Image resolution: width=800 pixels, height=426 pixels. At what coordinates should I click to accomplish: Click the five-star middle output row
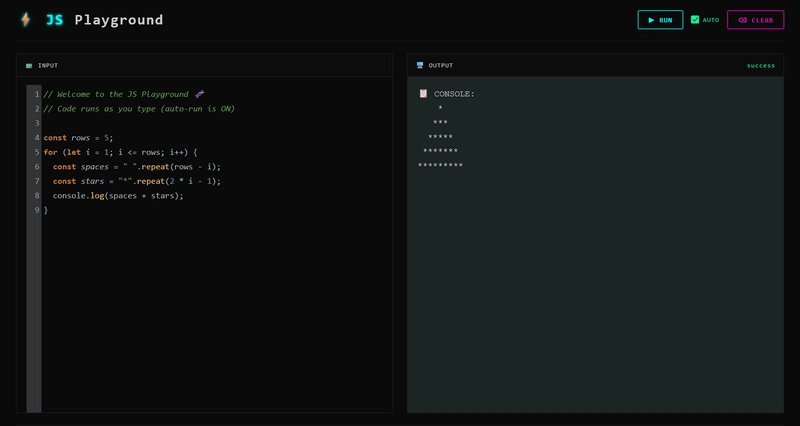(x=440, y=137)
